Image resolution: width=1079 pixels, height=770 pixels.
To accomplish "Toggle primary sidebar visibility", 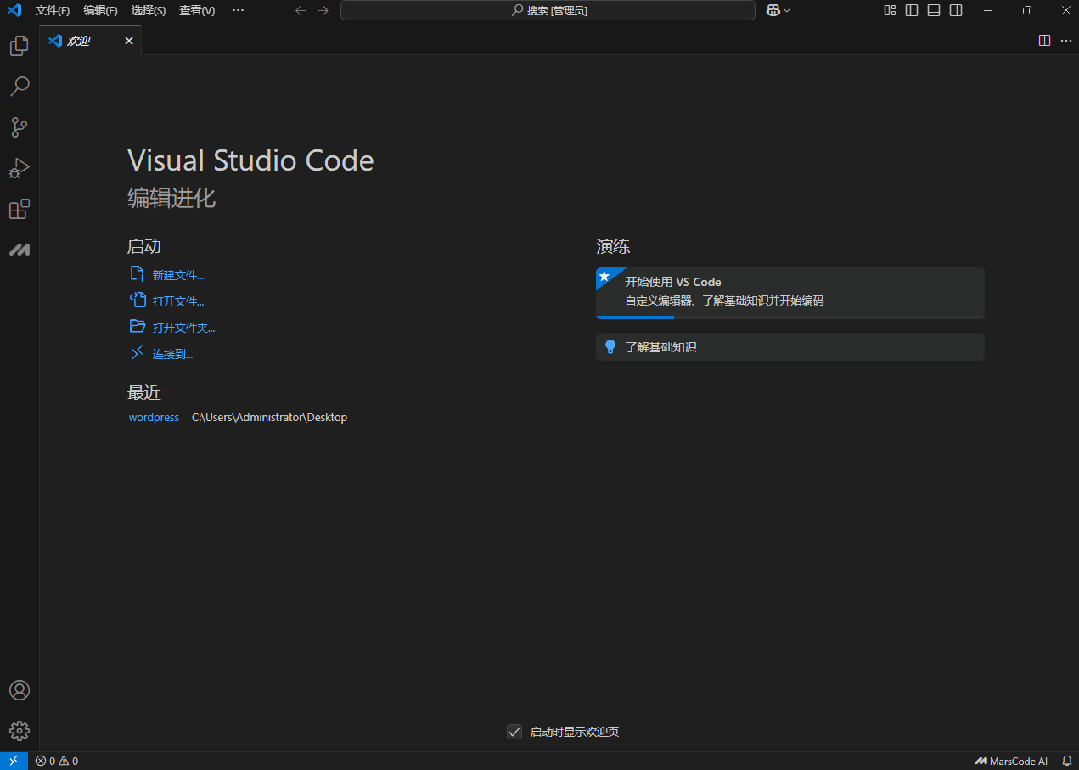I will (x=912, y=10).
